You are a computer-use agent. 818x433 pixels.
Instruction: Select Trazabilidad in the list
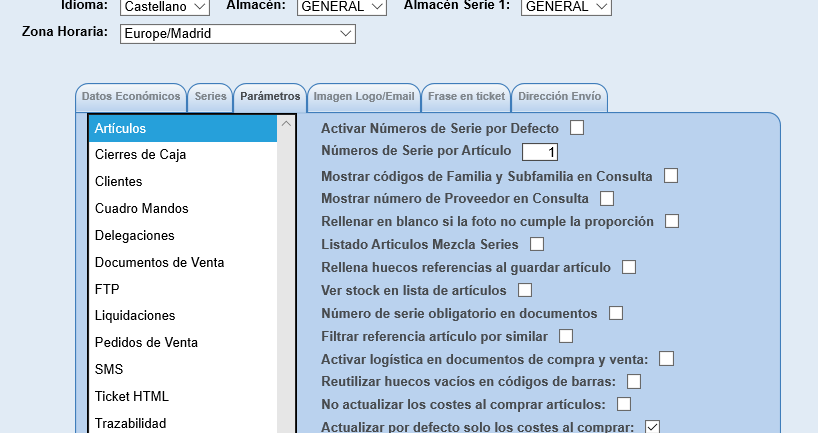tap(183, 423)
